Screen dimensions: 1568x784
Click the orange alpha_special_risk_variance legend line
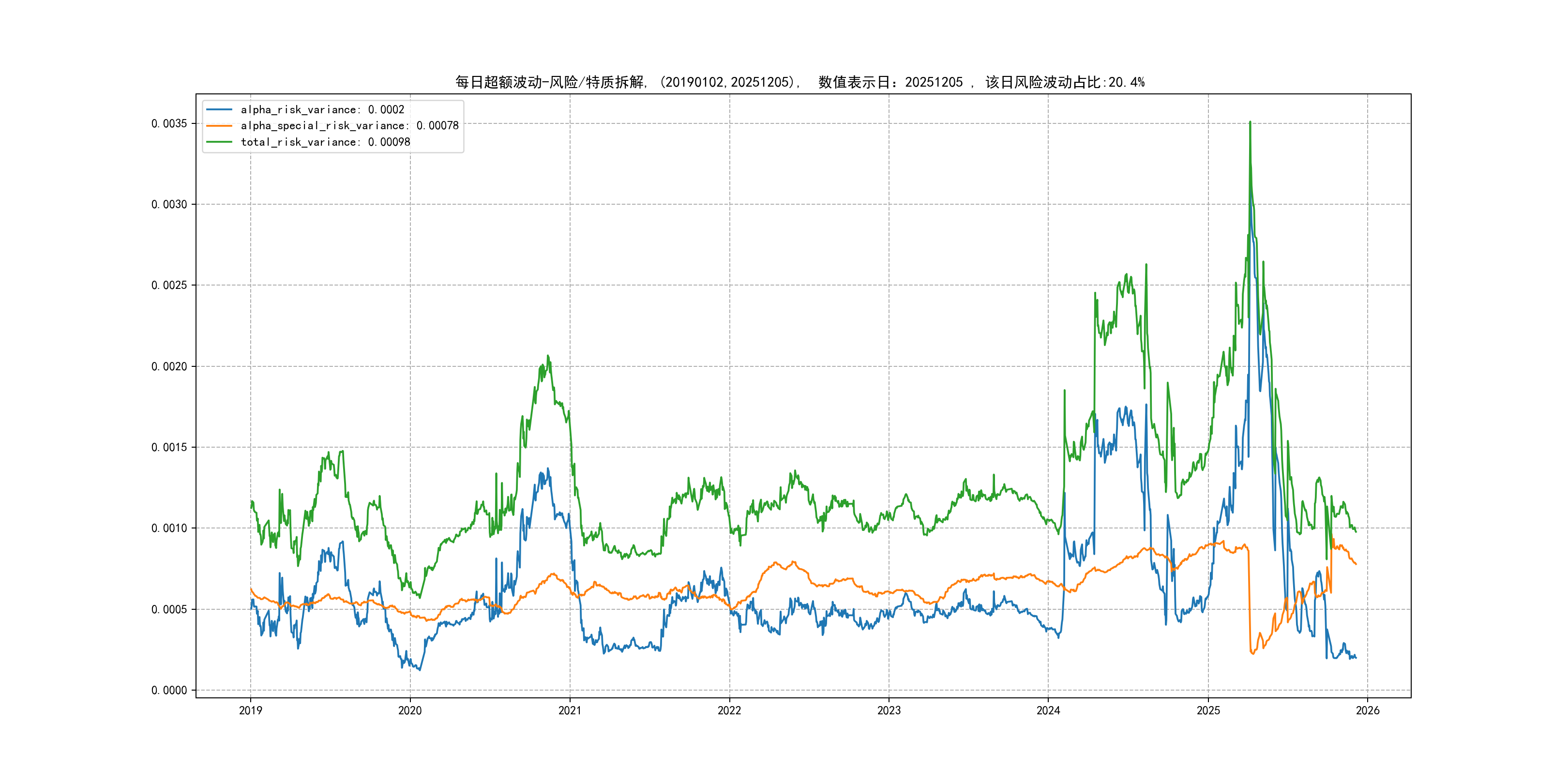click(219, 125)
